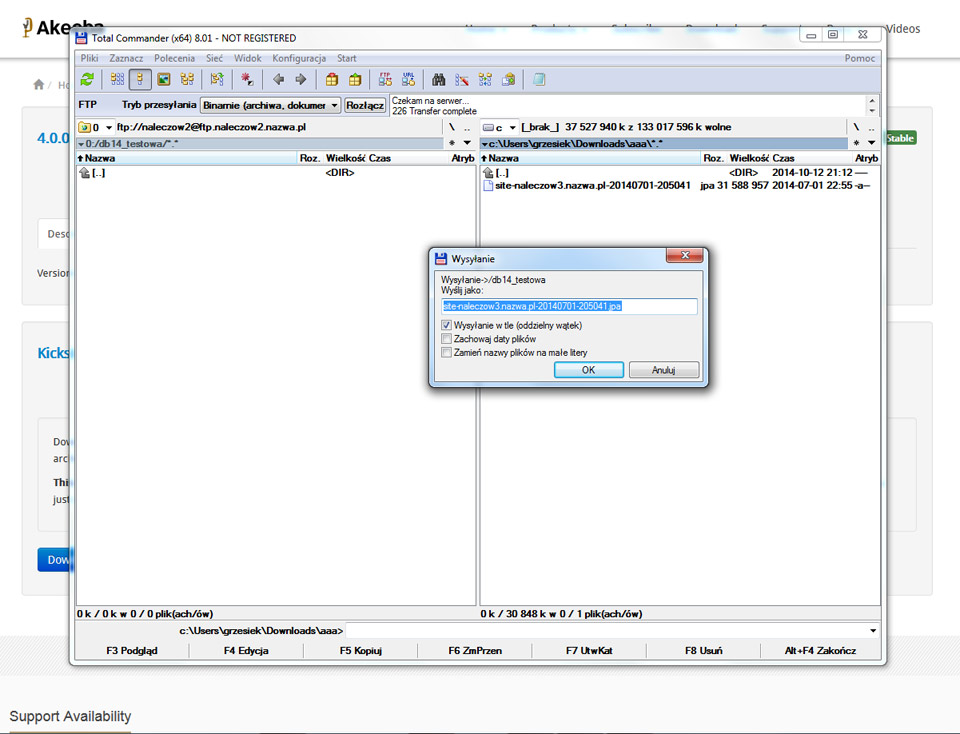960x734 pixels.
Task: Click F5 Kopiuj button
Action: click(x=361, y=651)
